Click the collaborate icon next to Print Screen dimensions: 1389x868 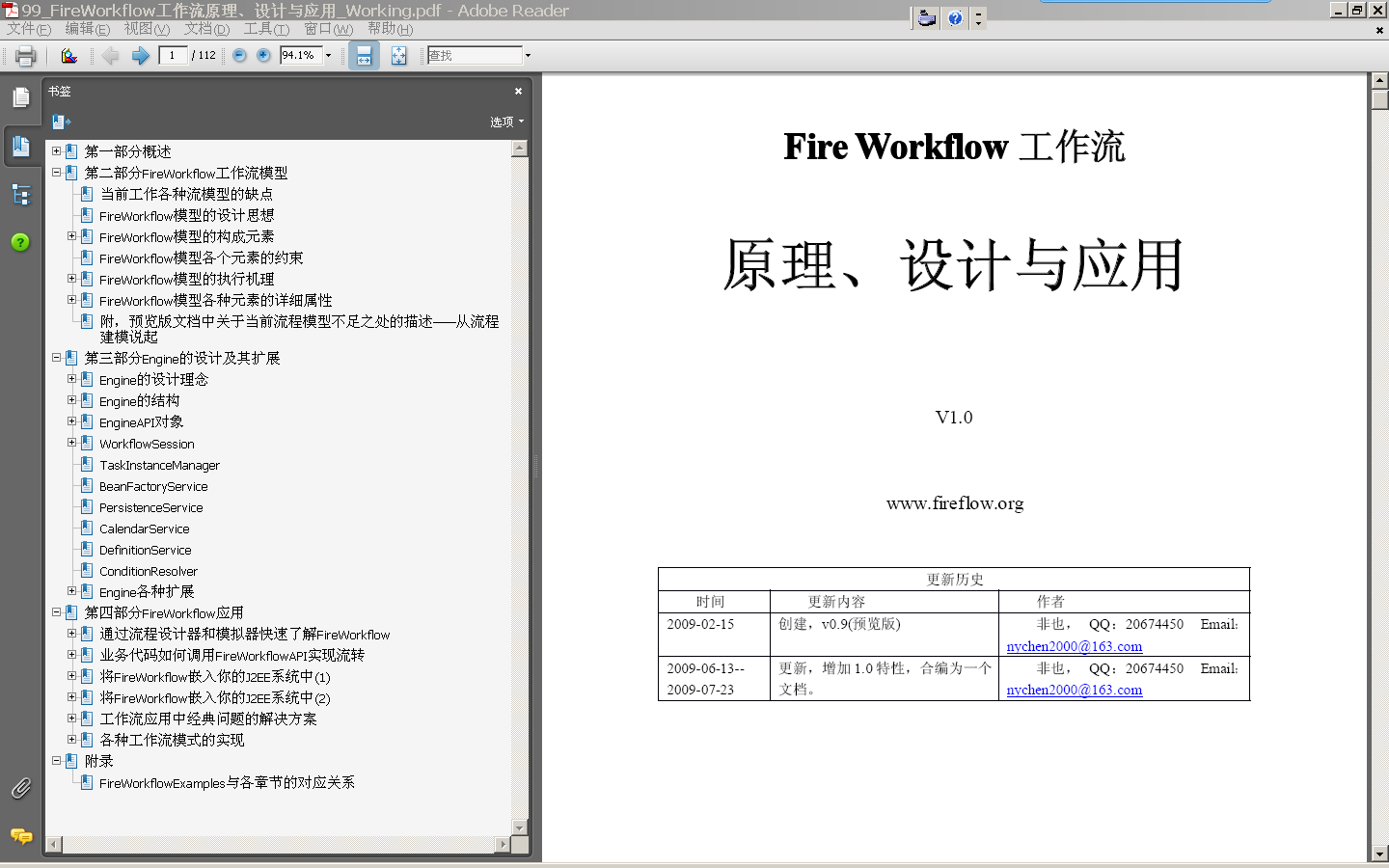(68, 56)
